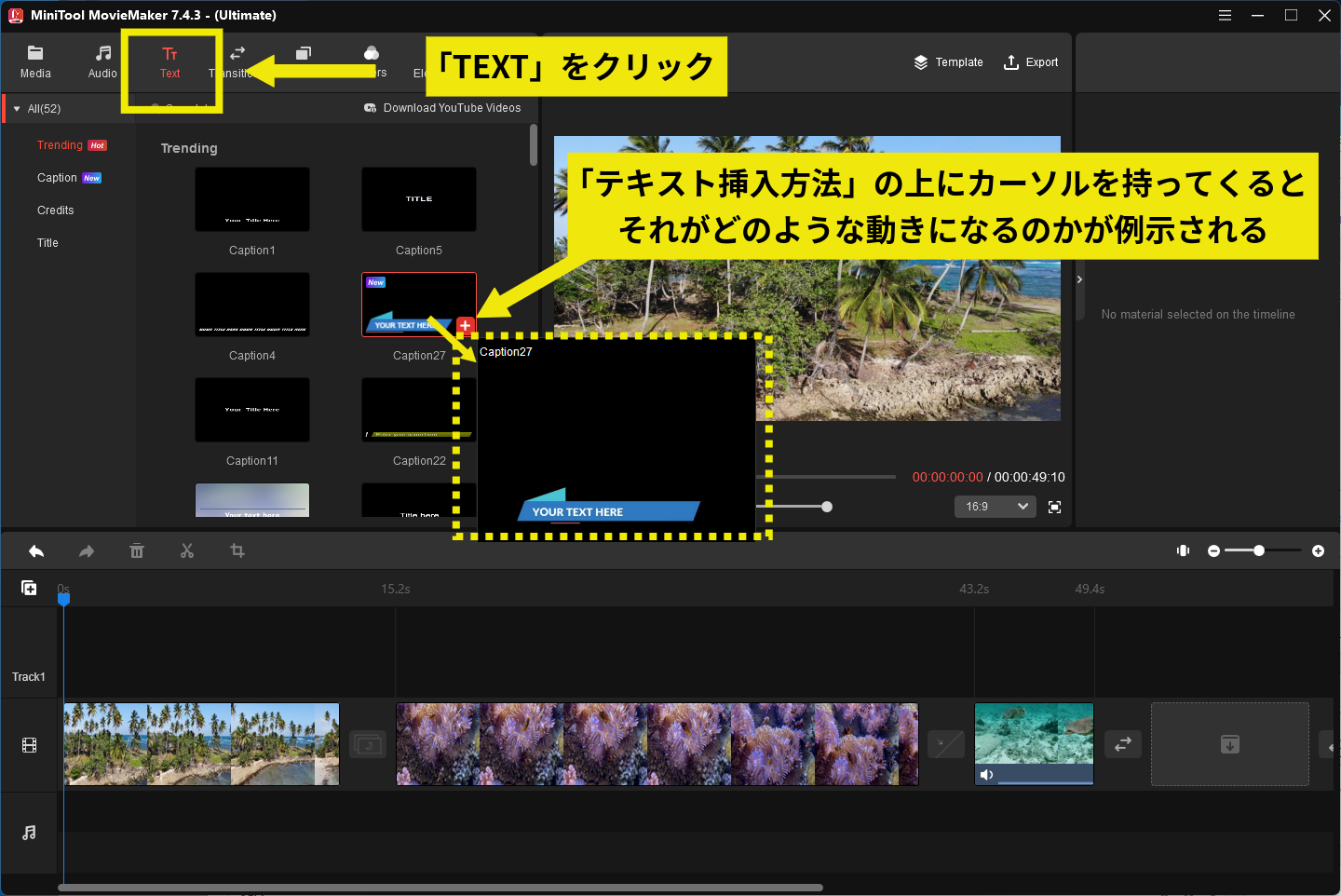Open the hamburger main menu

tap(1225, 15)
